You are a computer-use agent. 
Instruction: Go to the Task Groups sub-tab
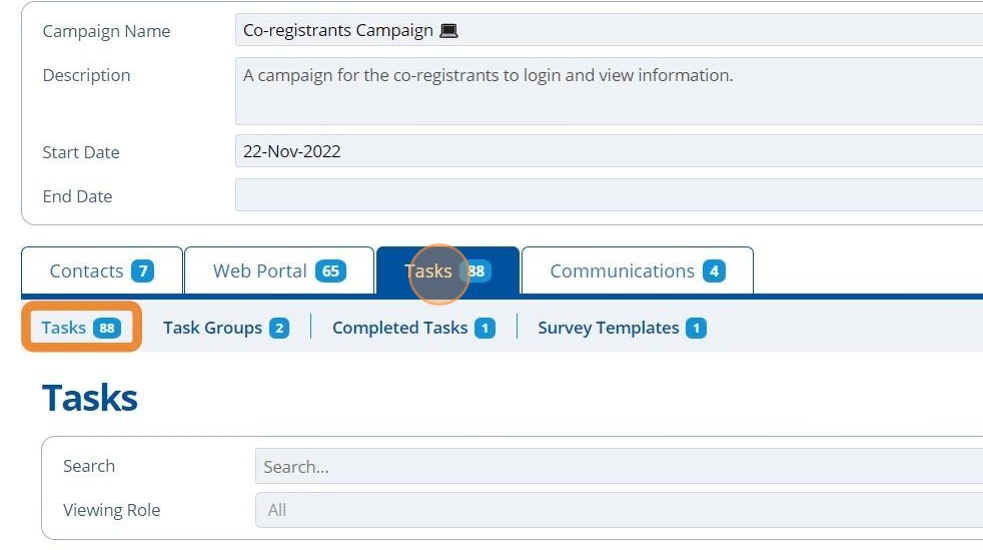click(x=212, y=328)
